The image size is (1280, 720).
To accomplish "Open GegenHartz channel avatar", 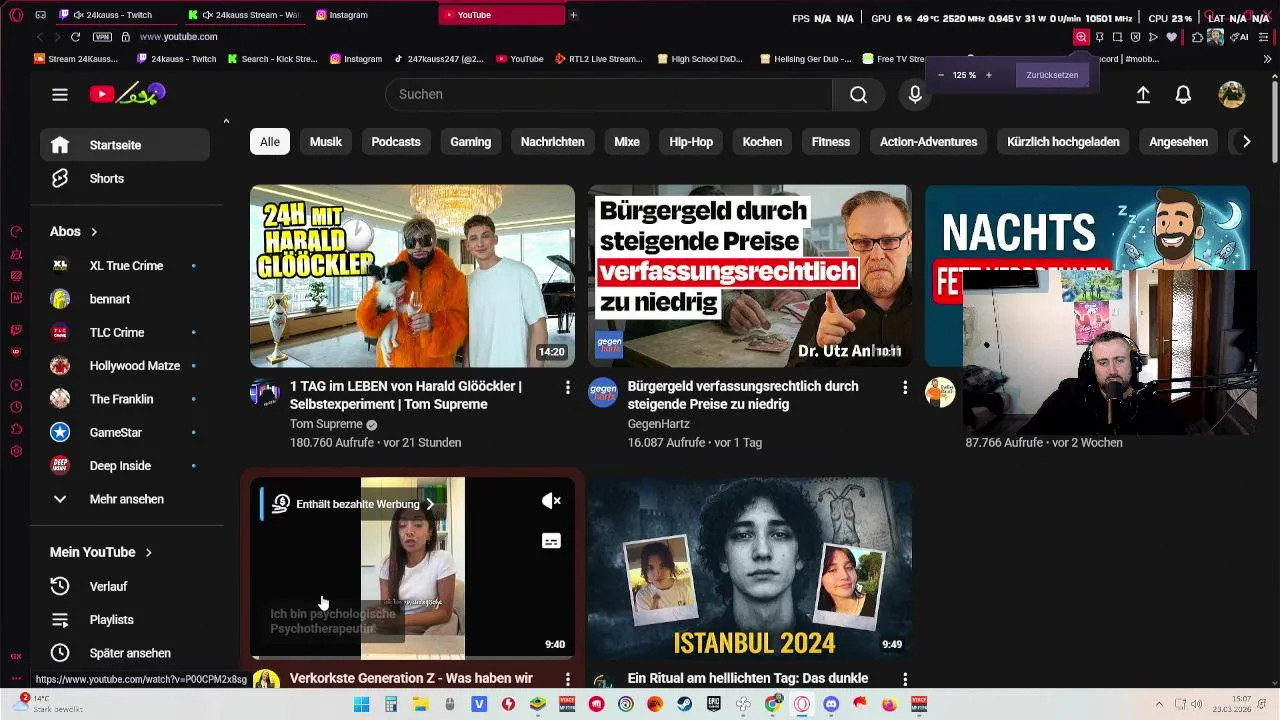I will (x=603, y=393).
